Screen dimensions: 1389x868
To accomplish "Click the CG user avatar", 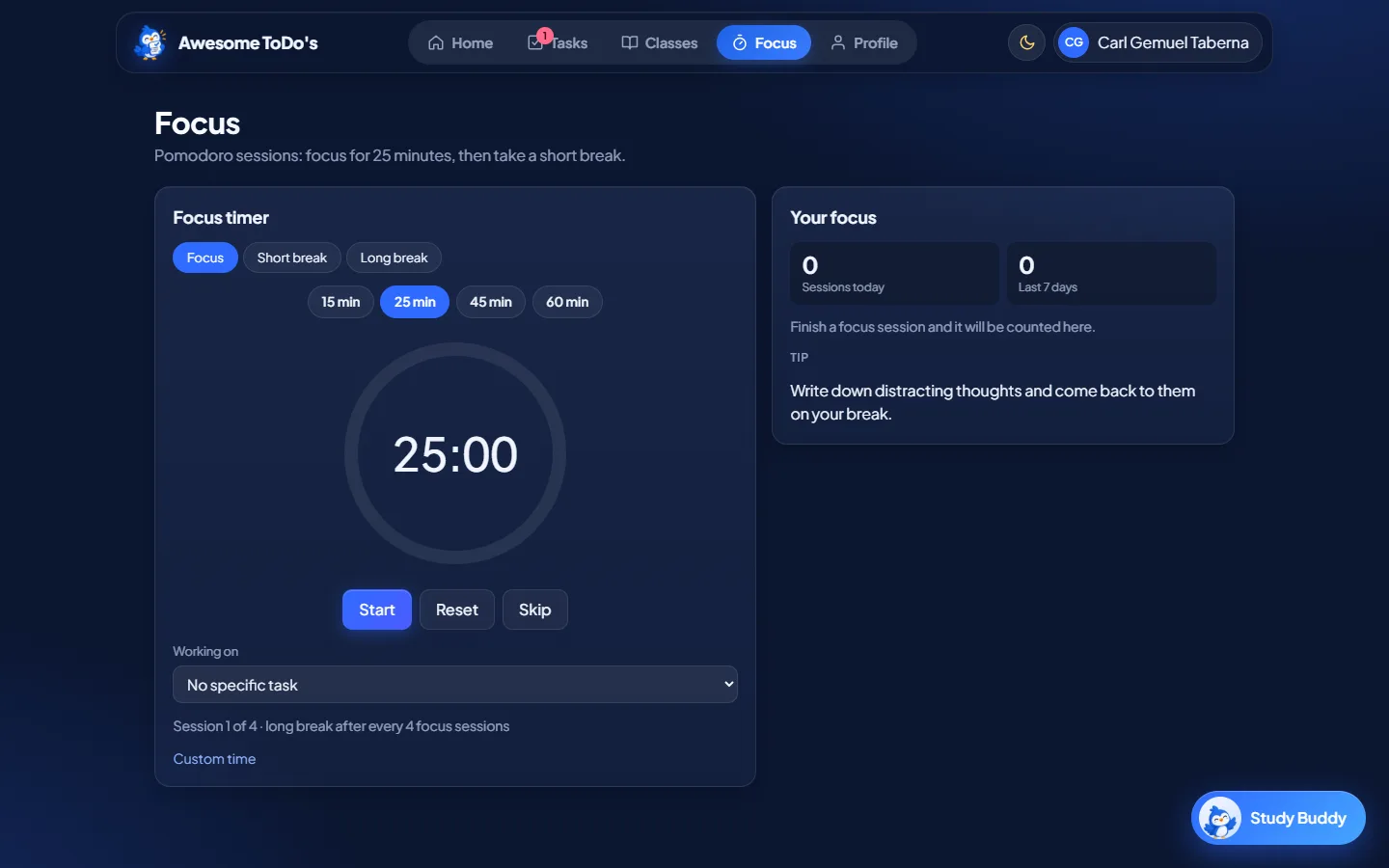I will [1074, 42].
